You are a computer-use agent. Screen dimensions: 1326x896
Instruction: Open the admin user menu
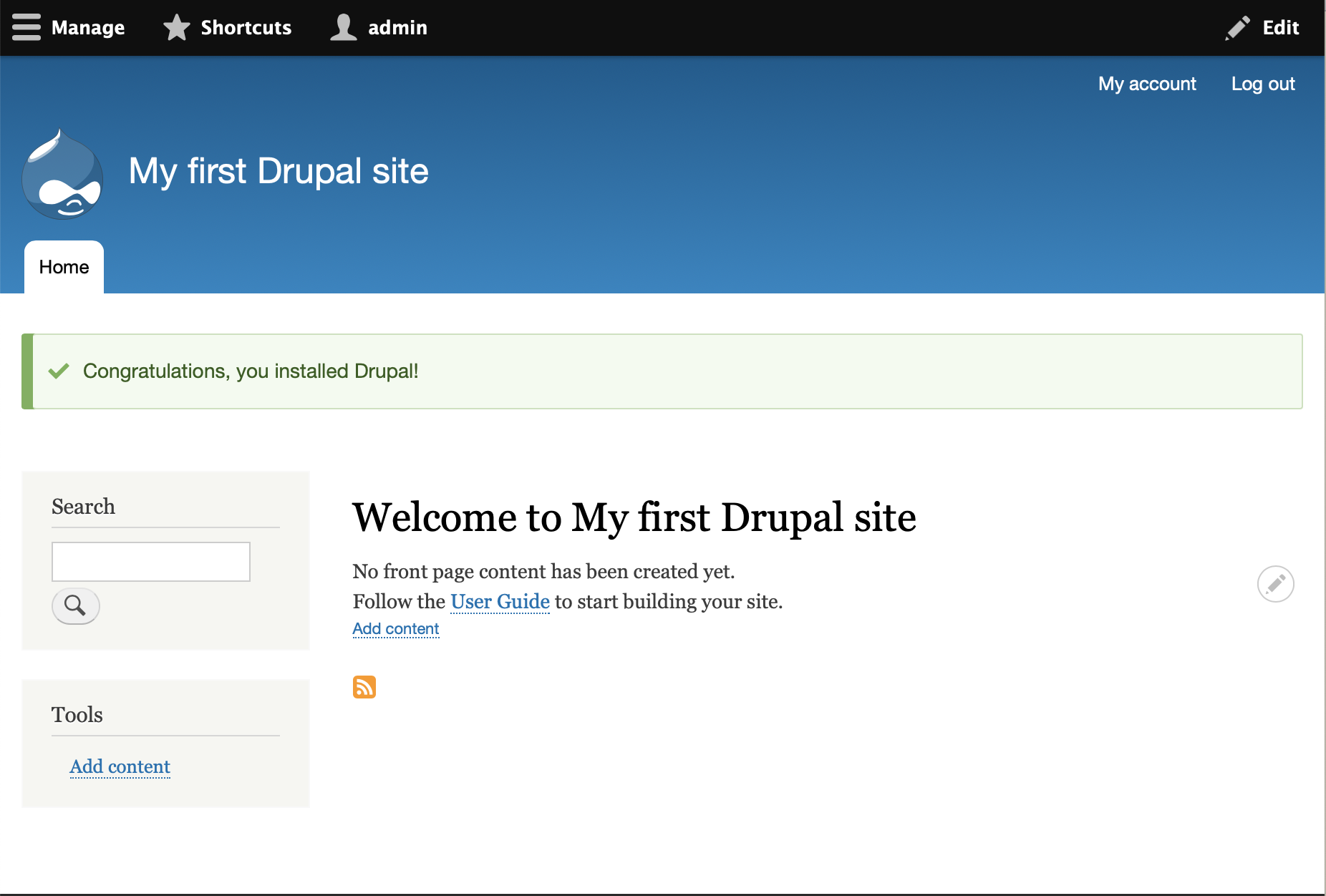click(379, 27)
